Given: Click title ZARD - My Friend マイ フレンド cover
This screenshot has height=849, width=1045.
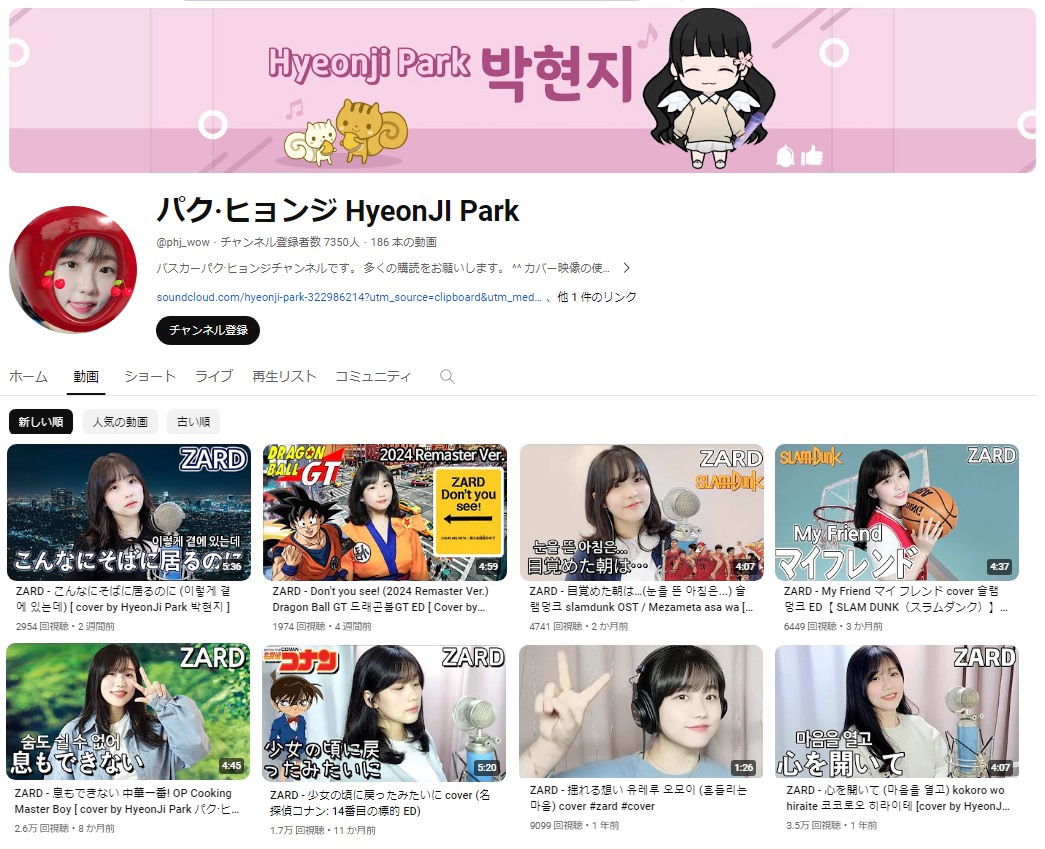Looking at the screenshot, I should point(896,599).
